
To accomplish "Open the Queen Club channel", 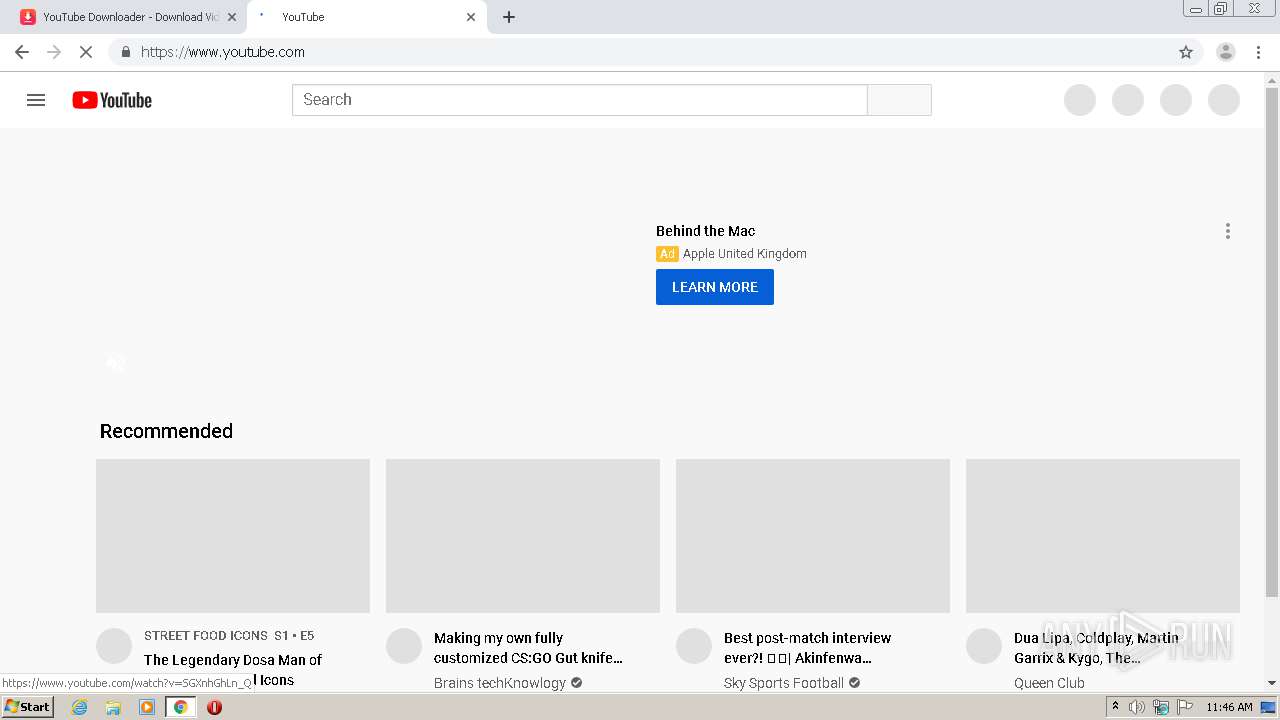I will tap(1049, 683).
